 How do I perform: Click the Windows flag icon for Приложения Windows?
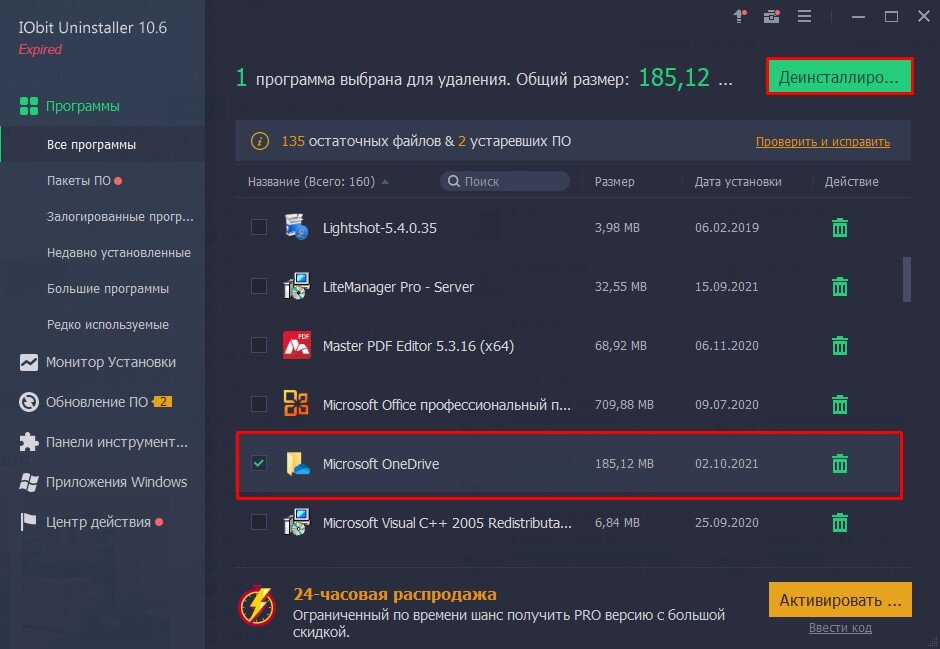tap(29, 482)
